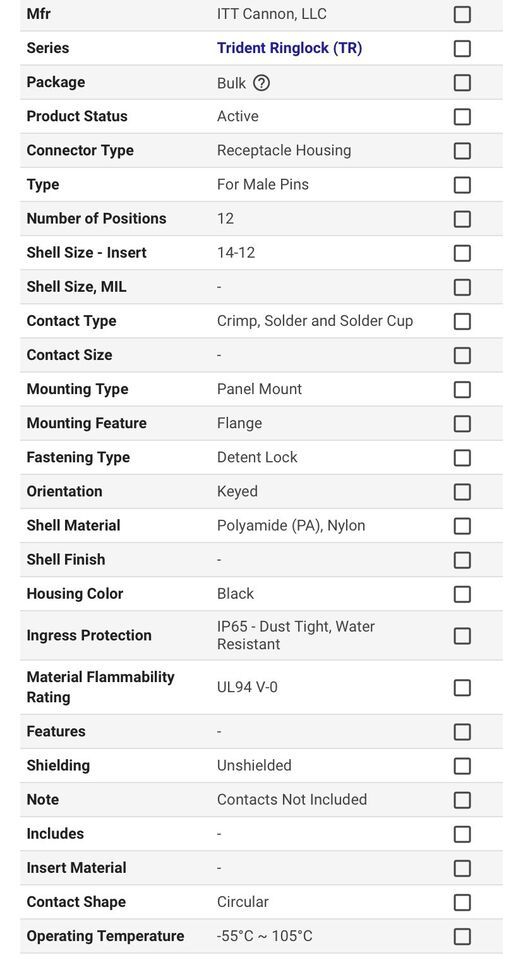Tick the Shell Material Polyamide checkbox

click(462, 526)
